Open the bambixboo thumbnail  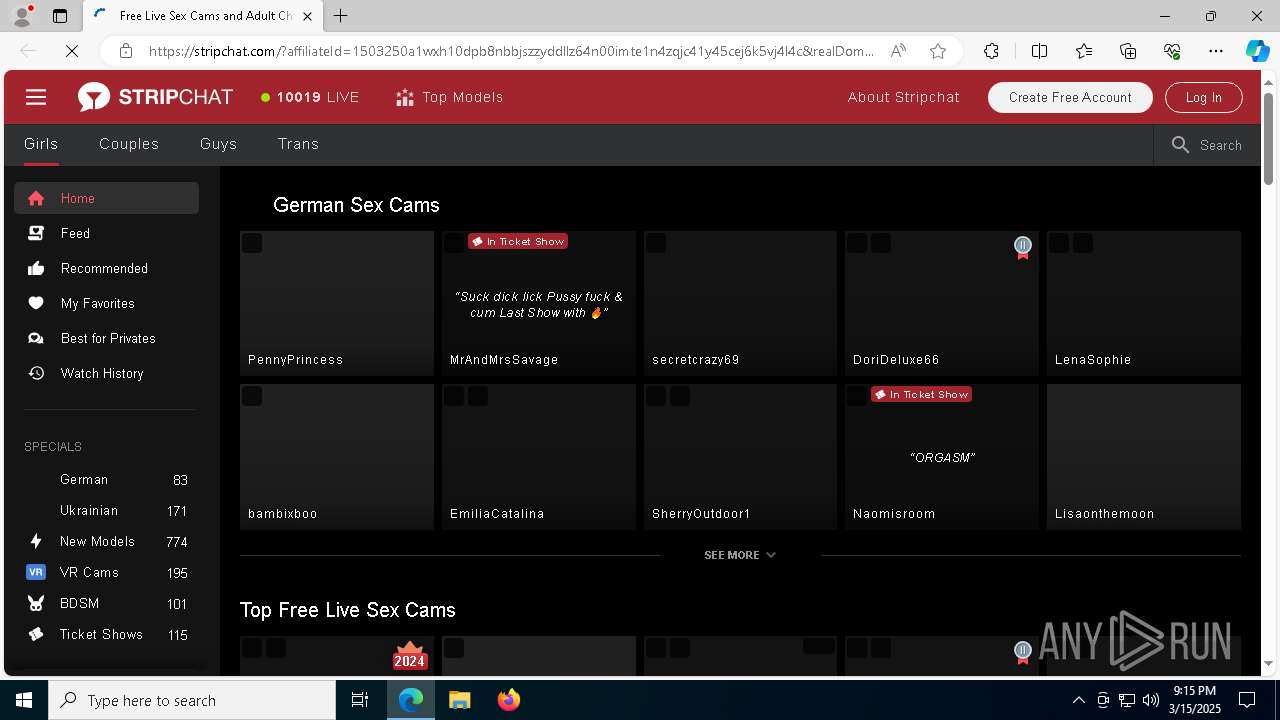tap(337, 457)
